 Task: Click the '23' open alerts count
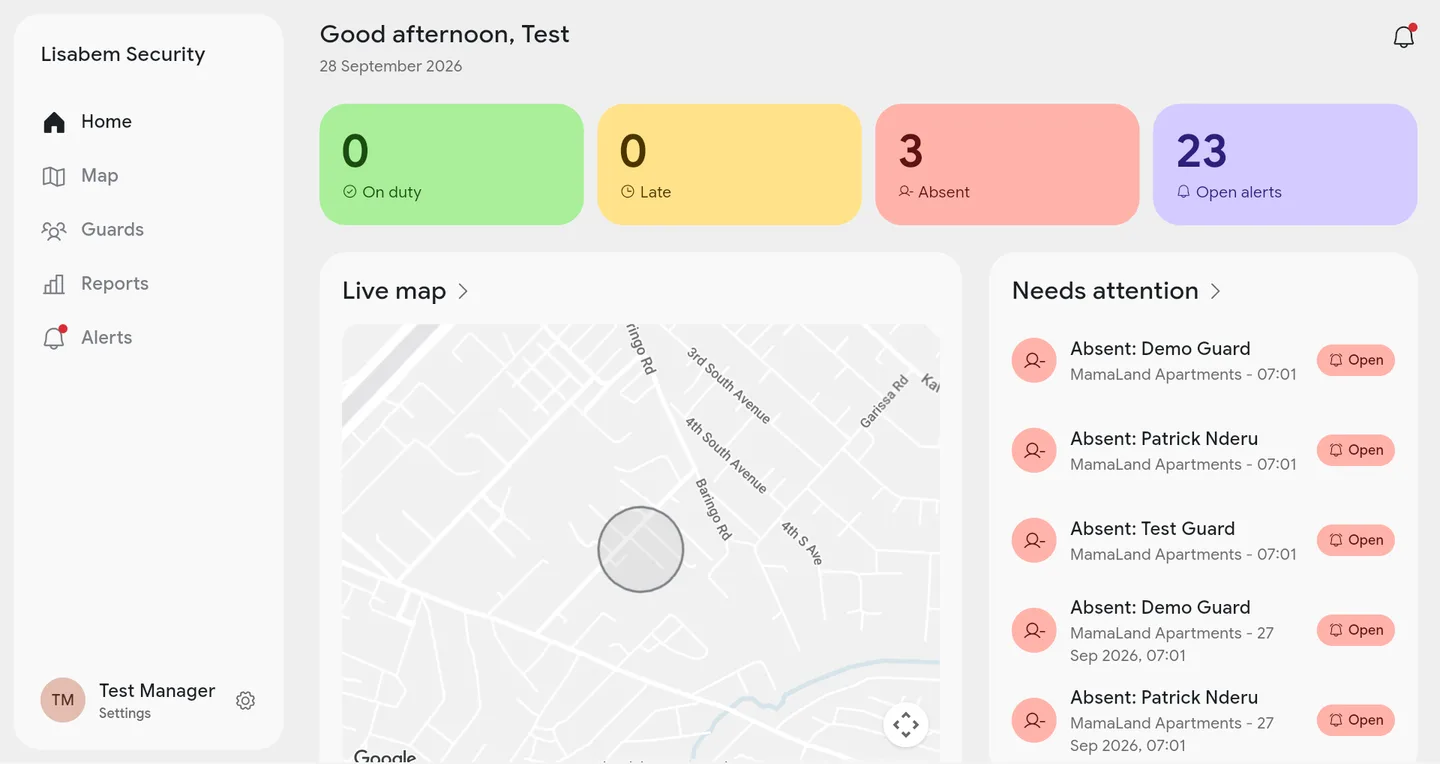1201,151
